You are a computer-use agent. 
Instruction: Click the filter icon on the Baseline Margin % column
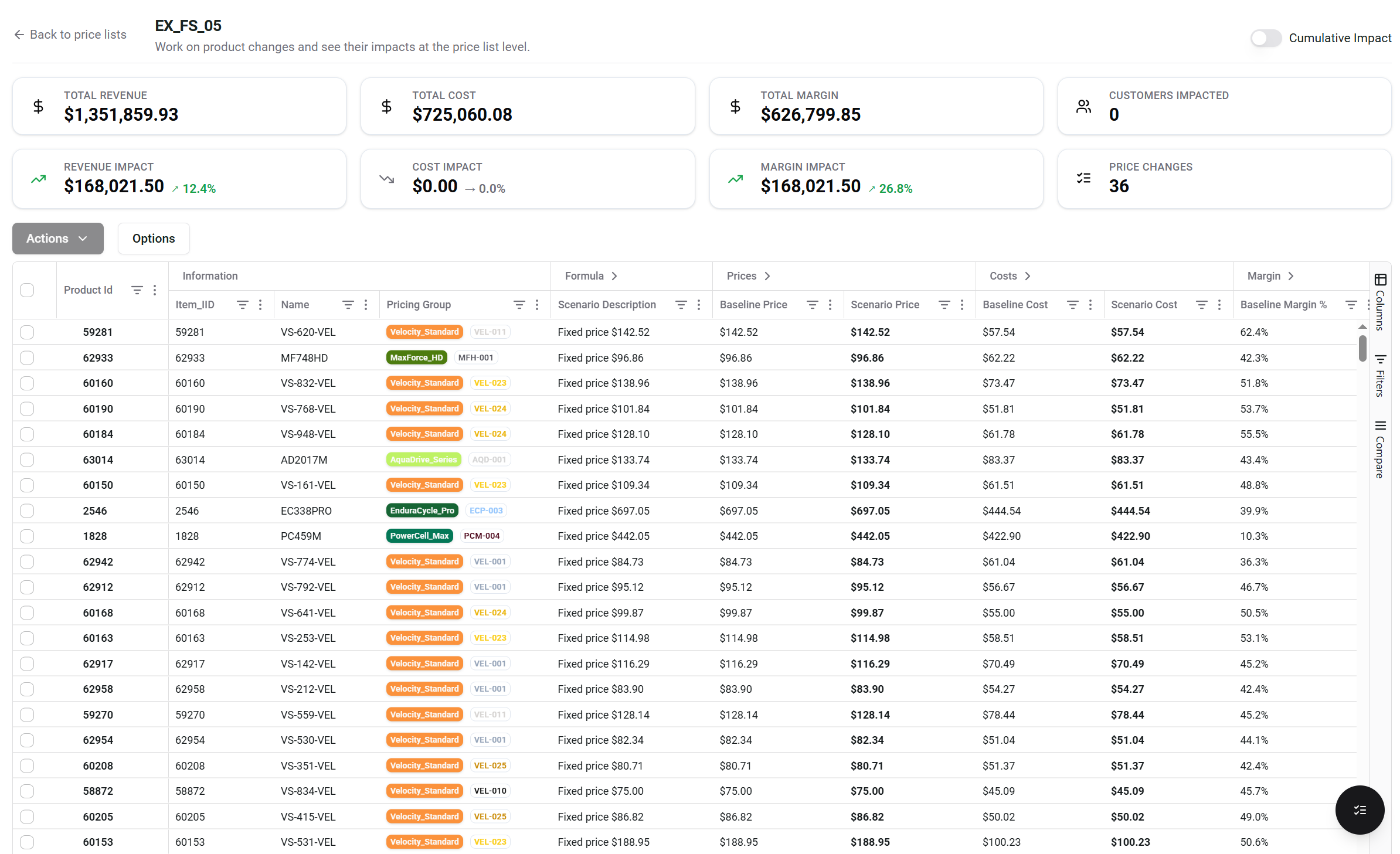click(x=1352, y=304)
